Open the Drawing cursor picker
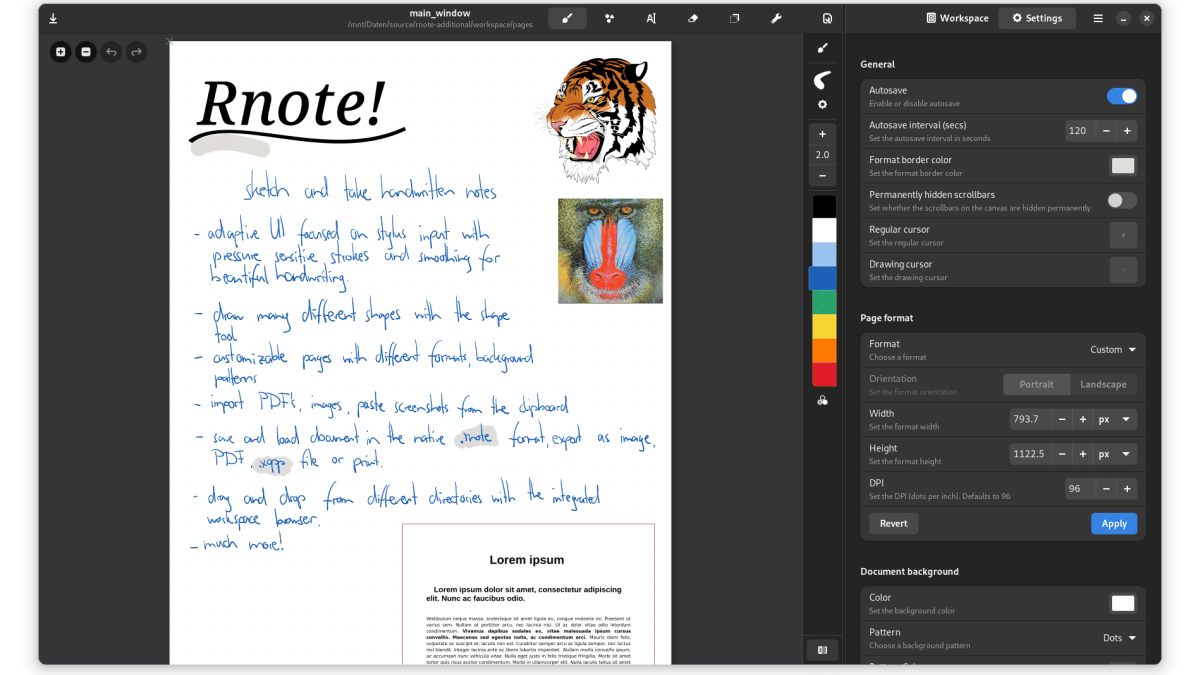This screenshot has height=675, width=1200. (1123, 270)
